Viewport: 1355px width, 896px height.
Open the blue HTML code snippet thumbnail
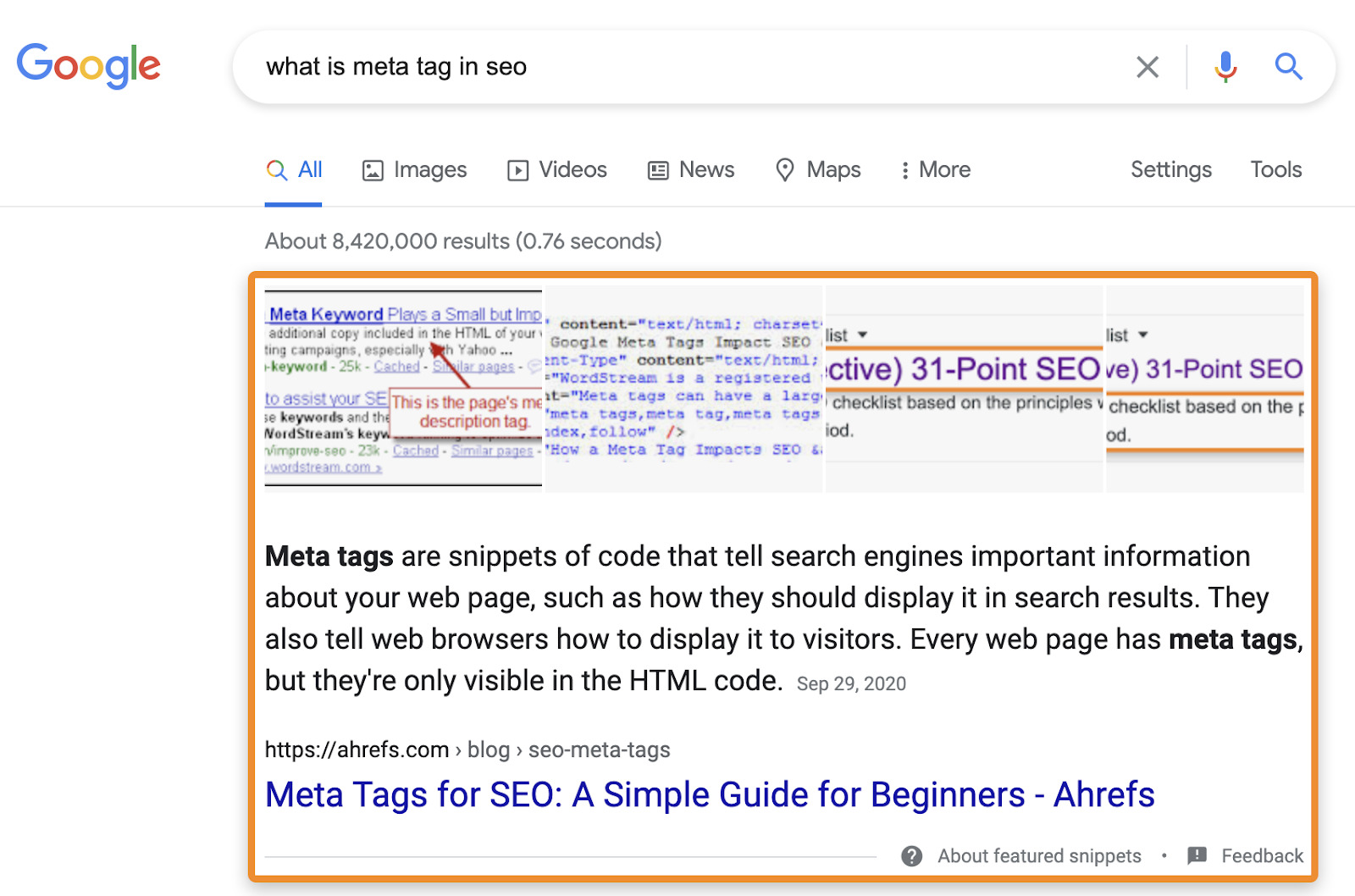683,389
